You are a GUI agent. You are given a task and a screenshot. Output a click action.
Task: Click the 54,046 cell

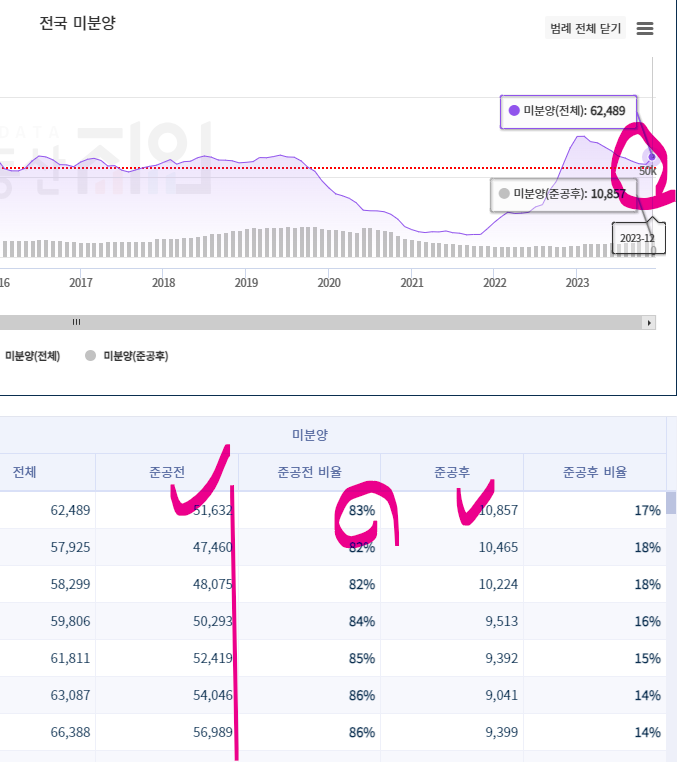click(x=213, y=695)
